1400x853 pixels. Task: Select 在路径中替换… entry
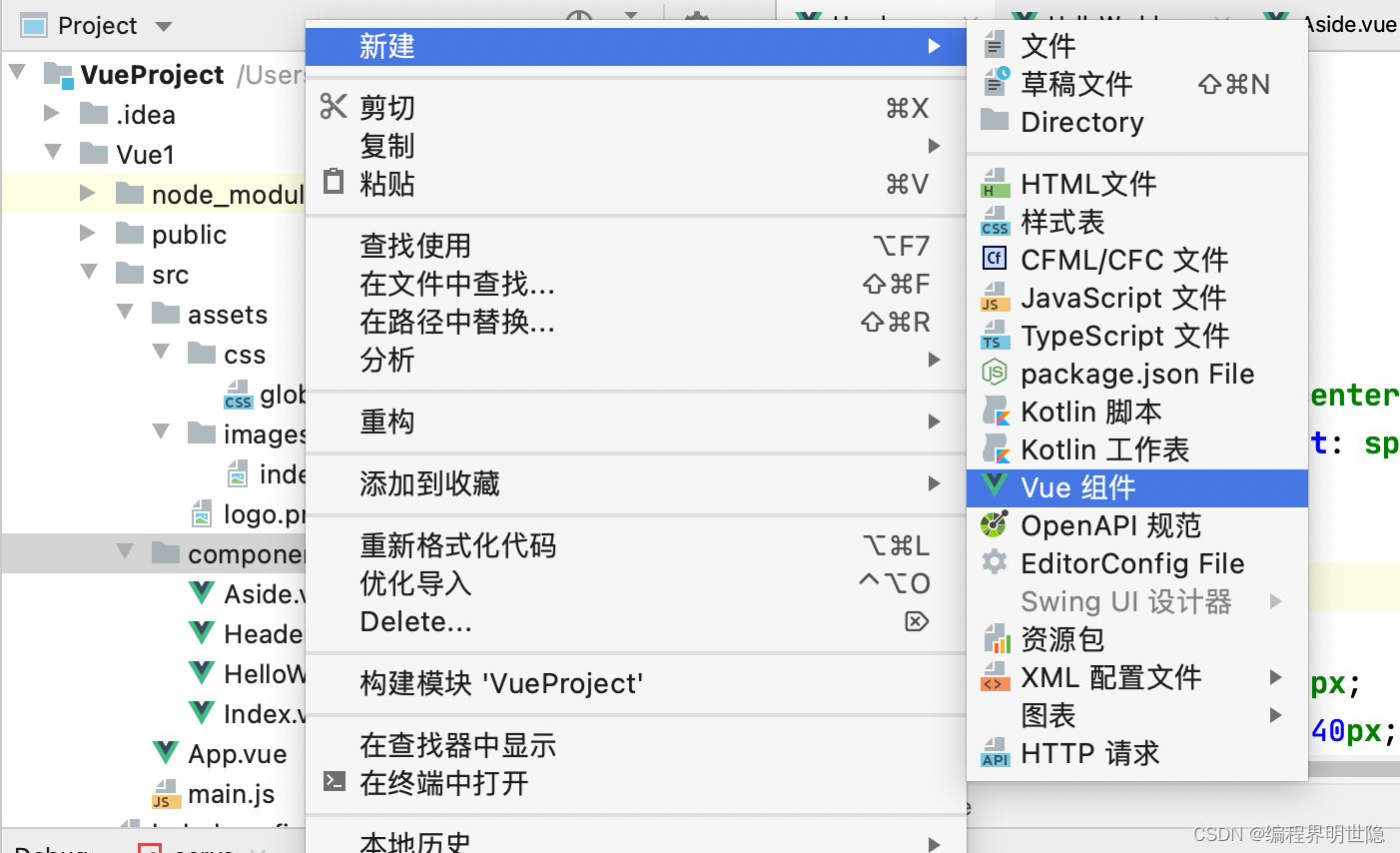[x=636, y=322]
